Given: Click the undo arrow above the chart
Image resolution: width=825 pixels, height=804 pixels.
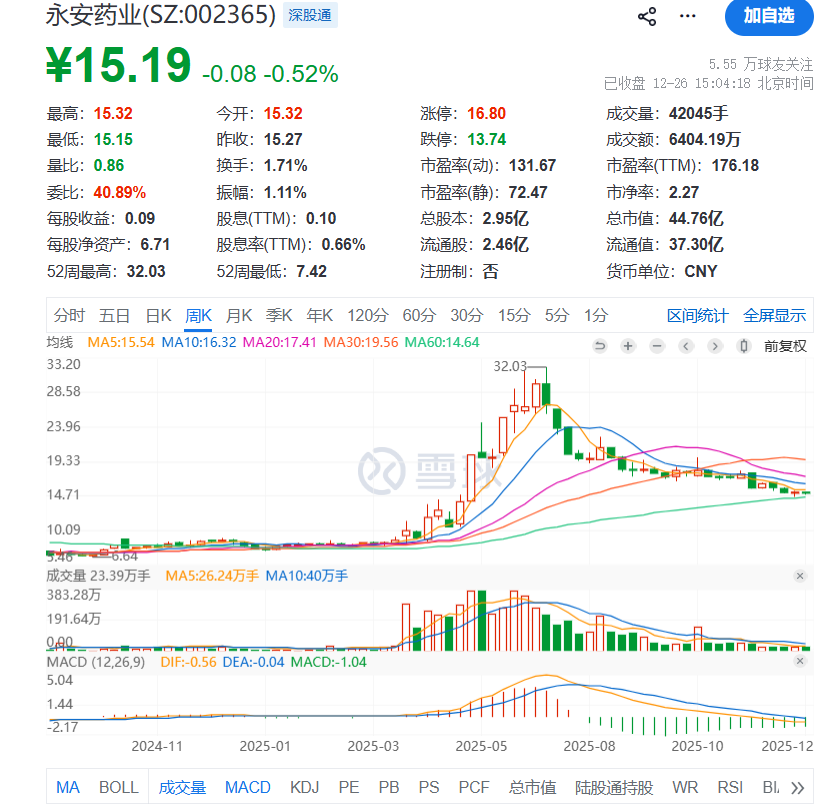Looking at the screenshot, I should point(600,345).
